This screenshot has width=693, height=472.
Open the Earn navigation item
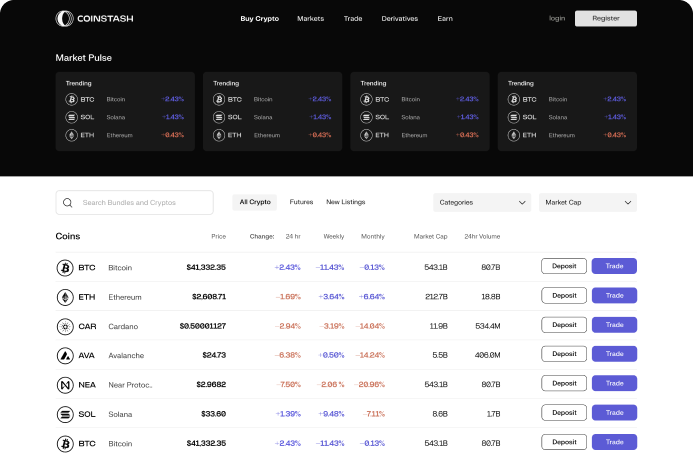point(445,19)
